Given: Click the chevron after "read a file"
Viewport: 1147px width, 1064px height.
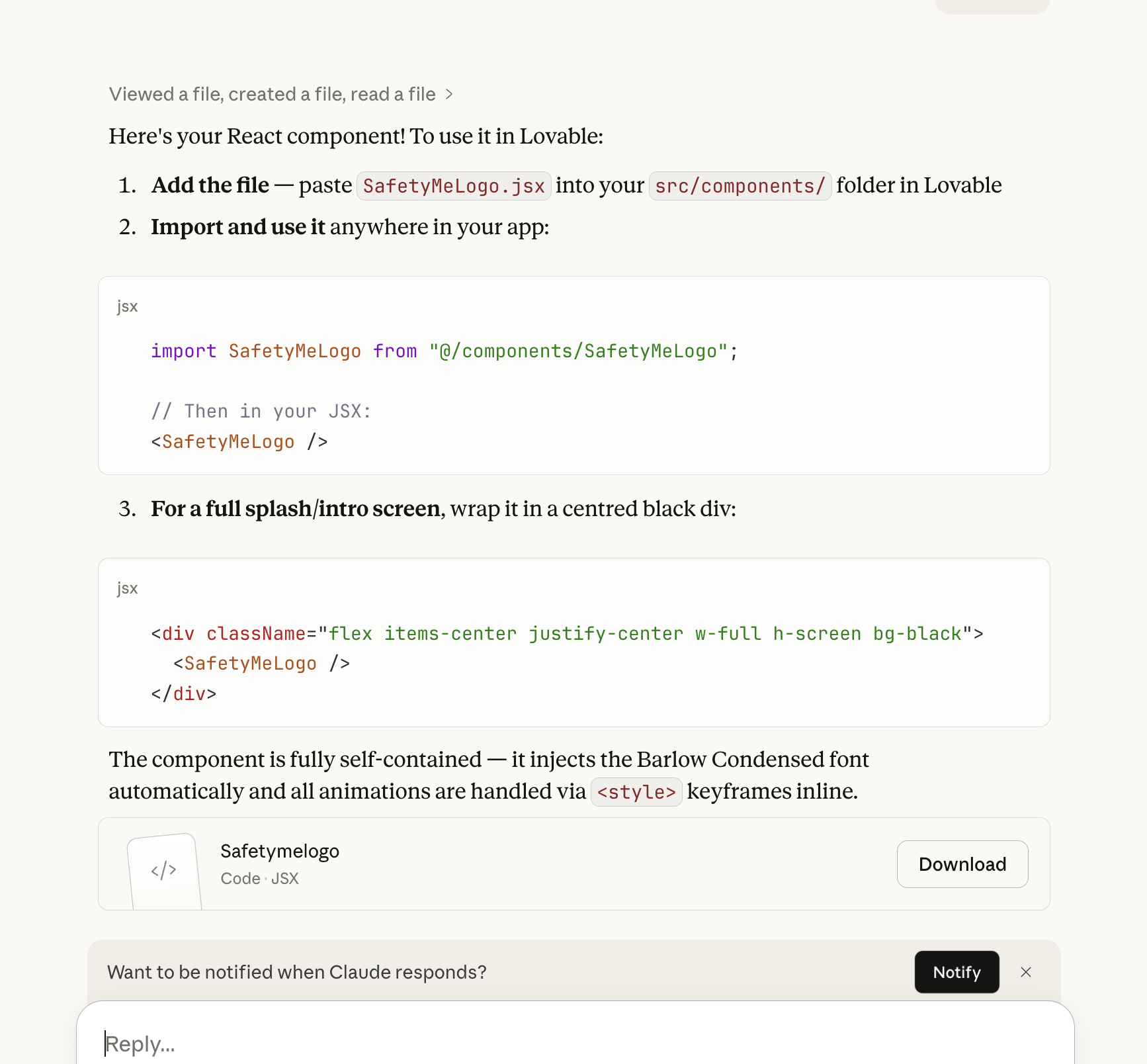Looking at the screenshot, I should pyautogui.click(x=449, y=94).
